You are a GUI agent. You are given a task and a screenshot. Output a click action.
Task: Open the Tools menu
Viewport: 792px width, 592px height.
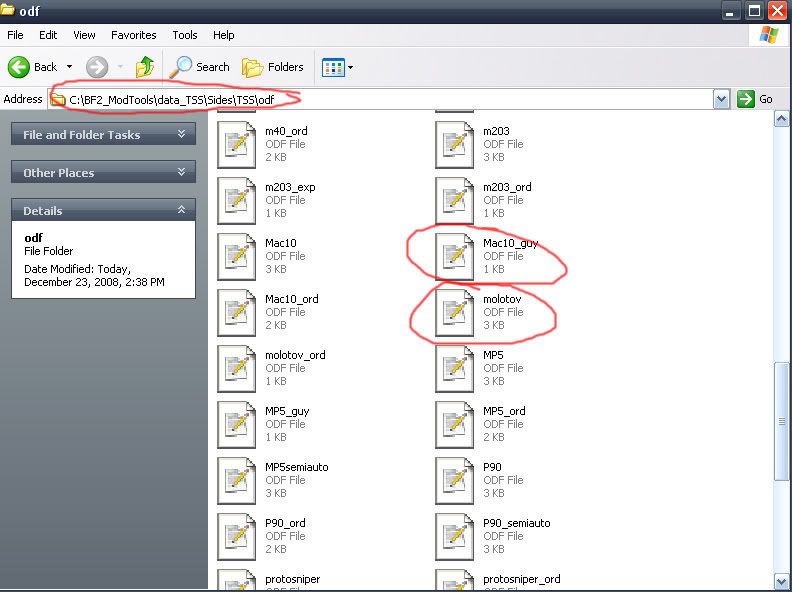(184, 35)
